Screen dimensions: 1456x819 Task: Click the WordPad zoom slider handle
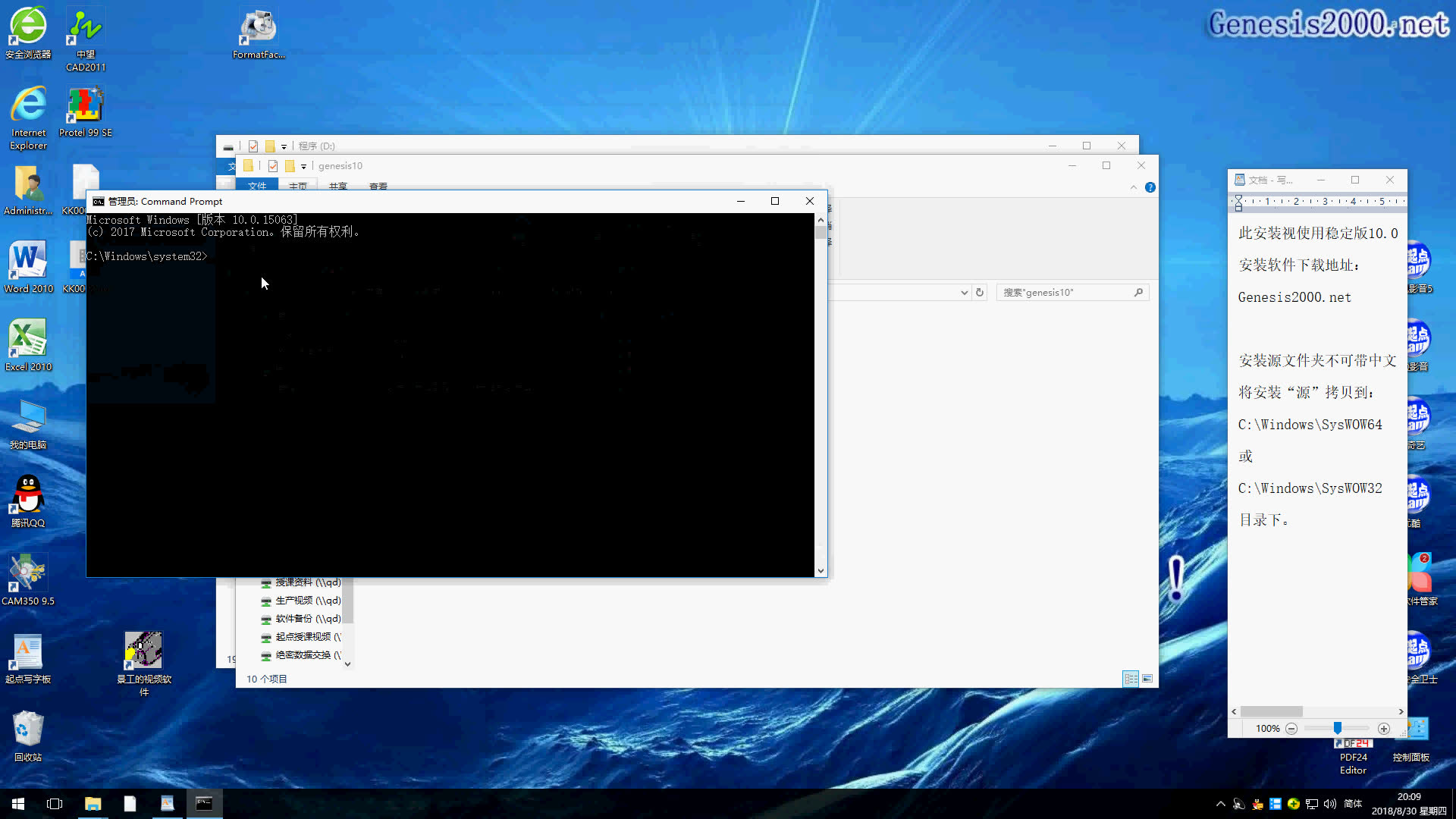(1338, 728)
